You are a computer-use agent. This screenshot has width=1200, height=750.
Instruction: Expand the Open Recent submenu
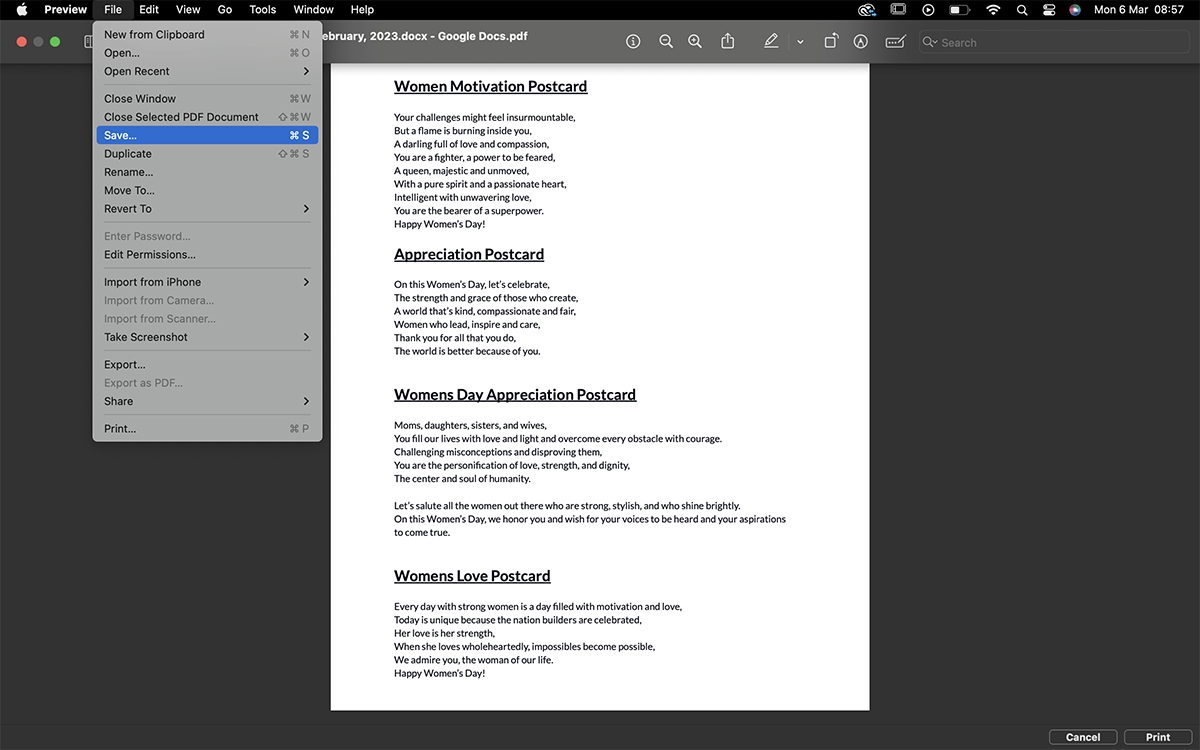pyautogui.click(x=207, y=71)
